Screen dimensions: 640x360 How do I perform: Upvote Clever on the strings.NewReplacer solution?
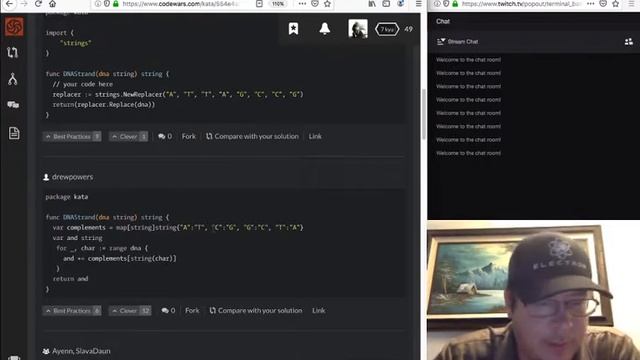(129, 136)
